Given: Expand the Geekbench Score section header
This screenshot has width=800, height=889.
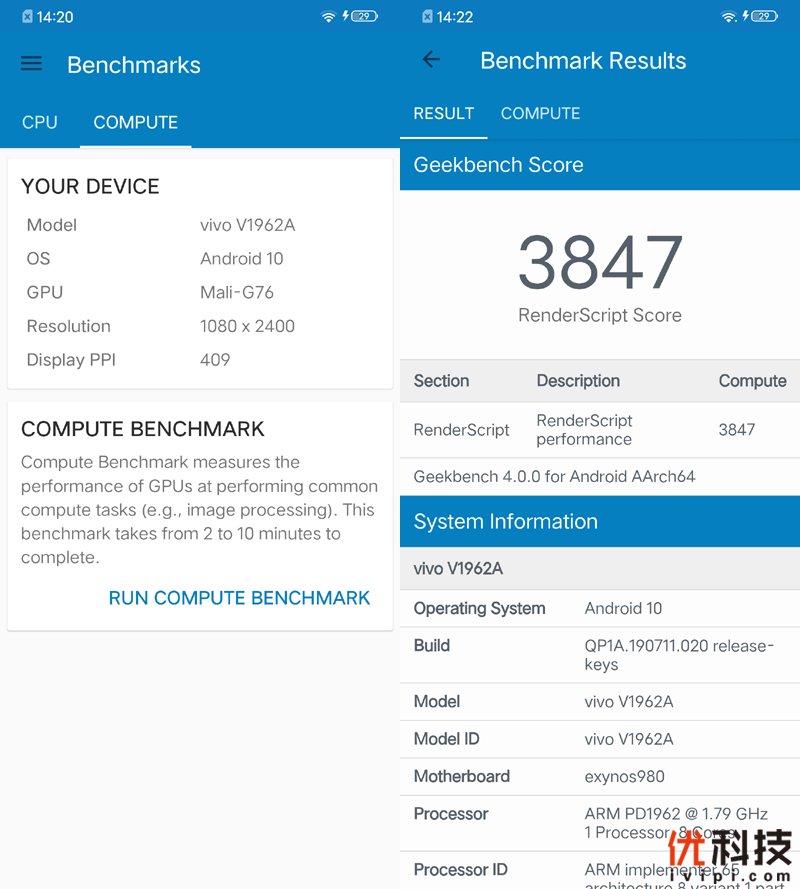Looking at the screenshot, I should 599,165.
